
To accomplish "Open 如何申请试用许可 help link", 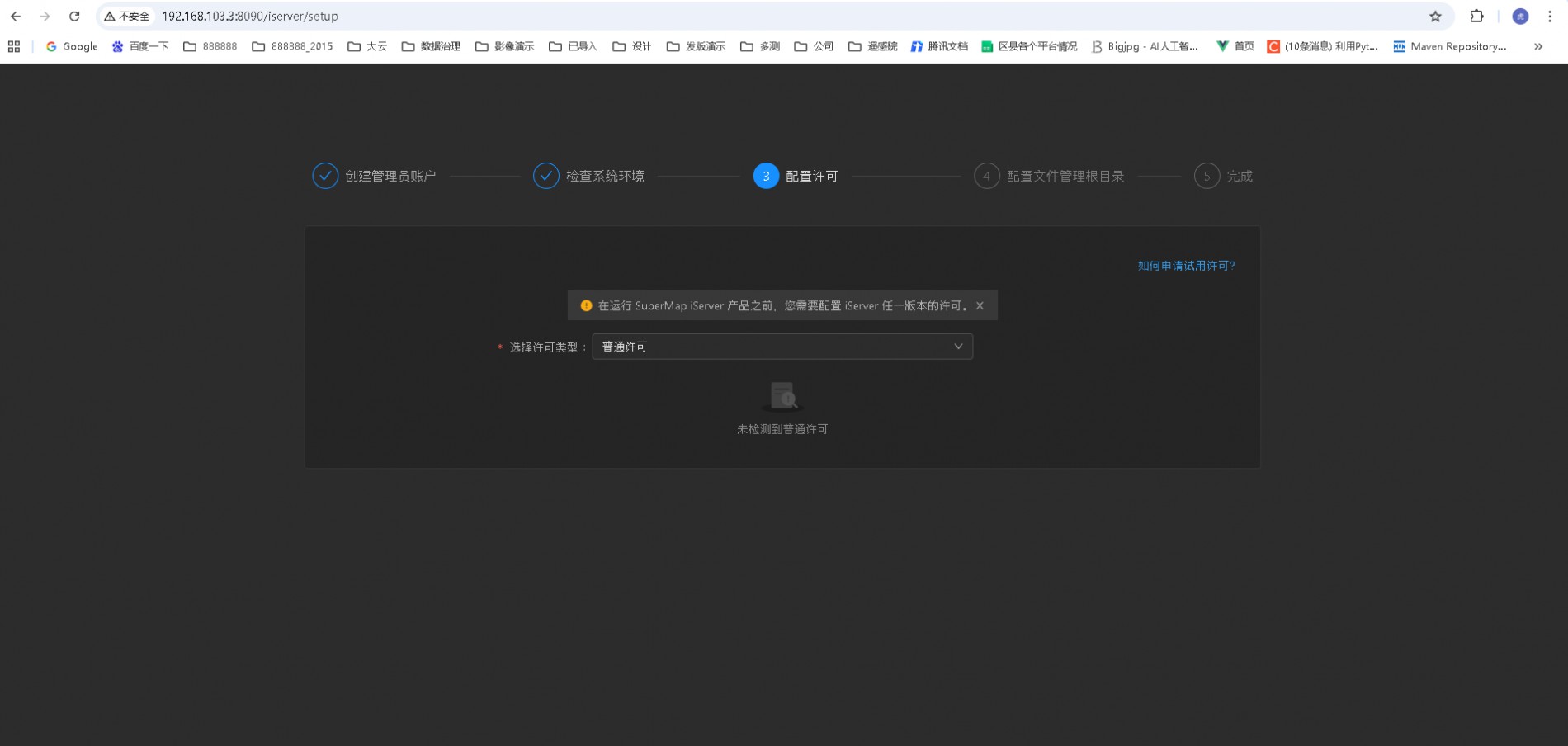I will coord(1186,266).
